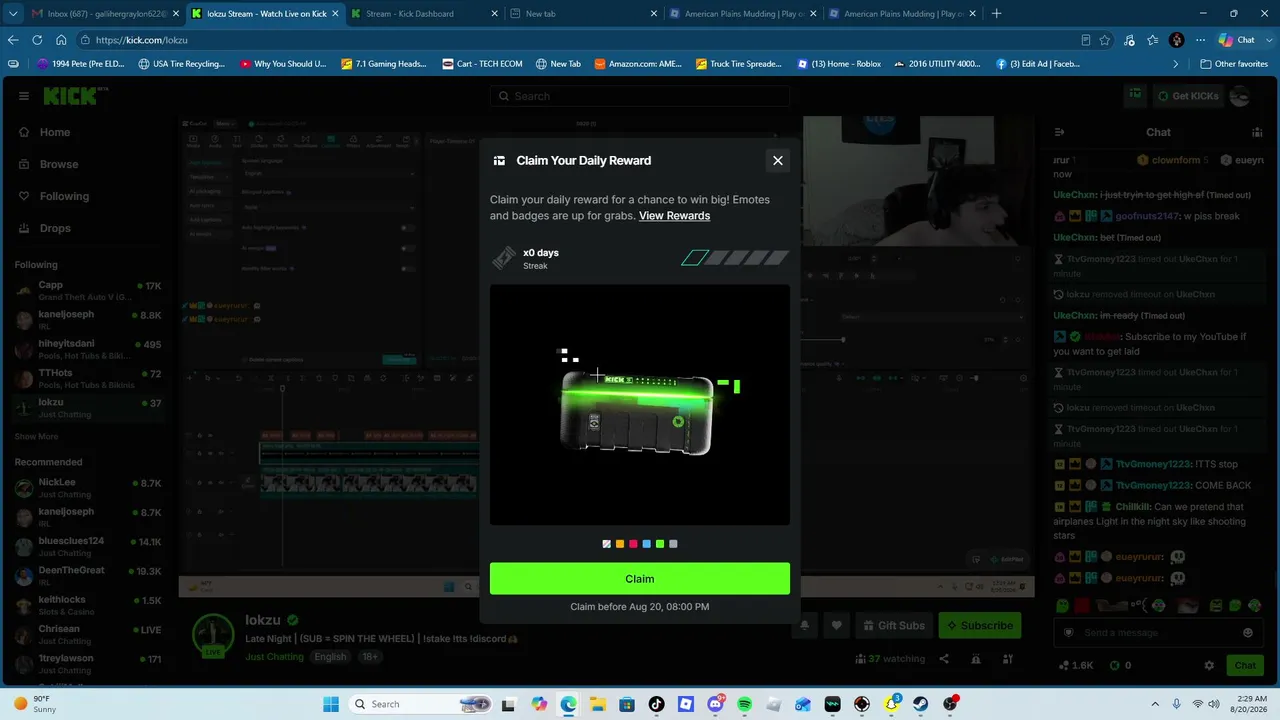This screenshot has width=1280, height=720.
Task: Focus the Kick search box
Action: pos(640,96)
